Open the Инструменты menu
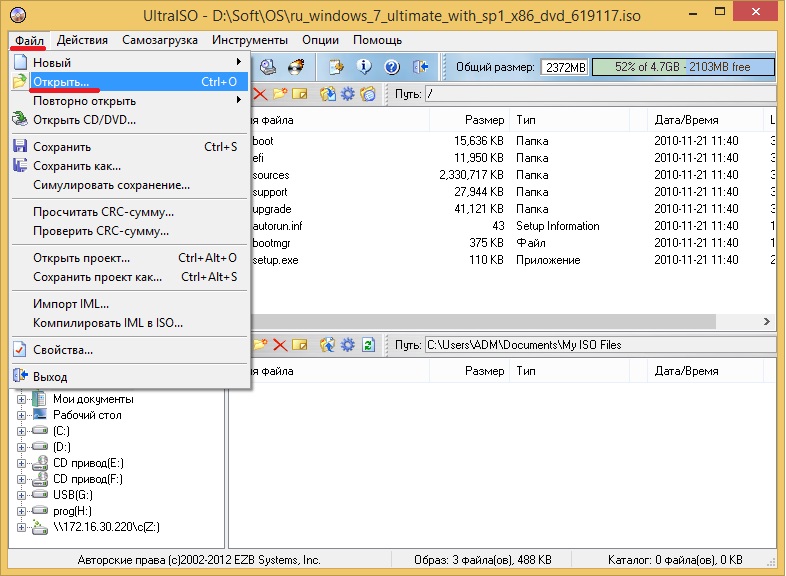 pos(250,40)
